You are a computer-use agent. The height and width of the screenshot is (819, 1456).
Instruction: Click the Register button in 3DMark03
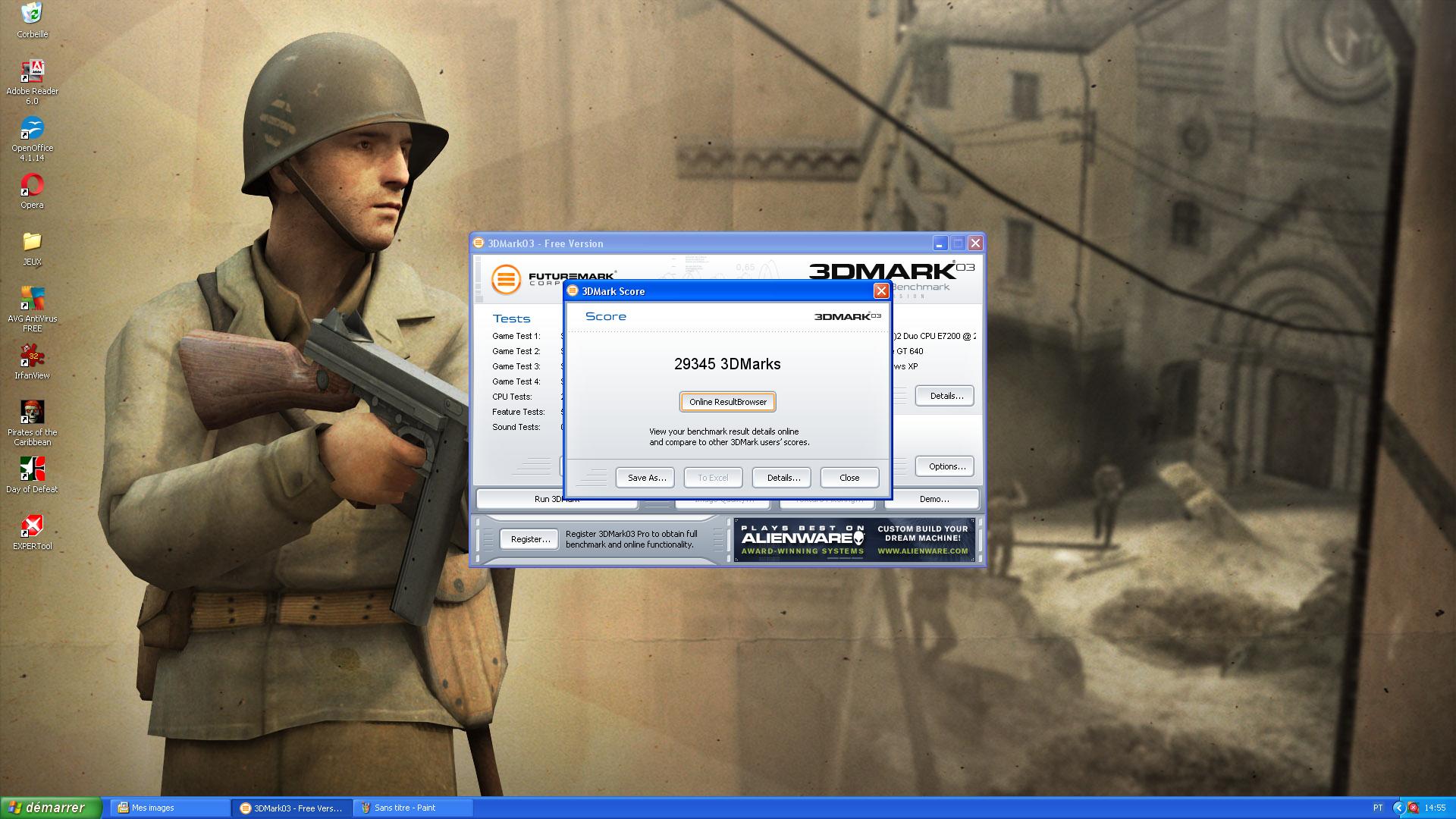click(529, 539)
